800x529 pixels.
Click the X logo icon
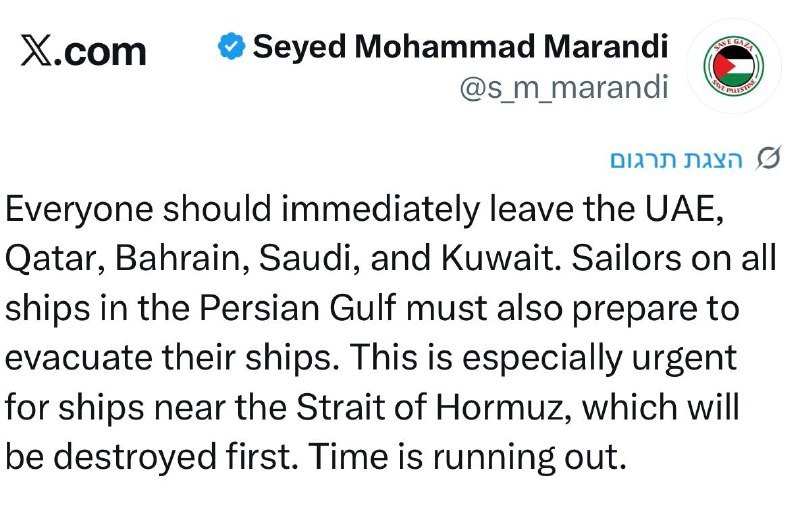[35, 51]
